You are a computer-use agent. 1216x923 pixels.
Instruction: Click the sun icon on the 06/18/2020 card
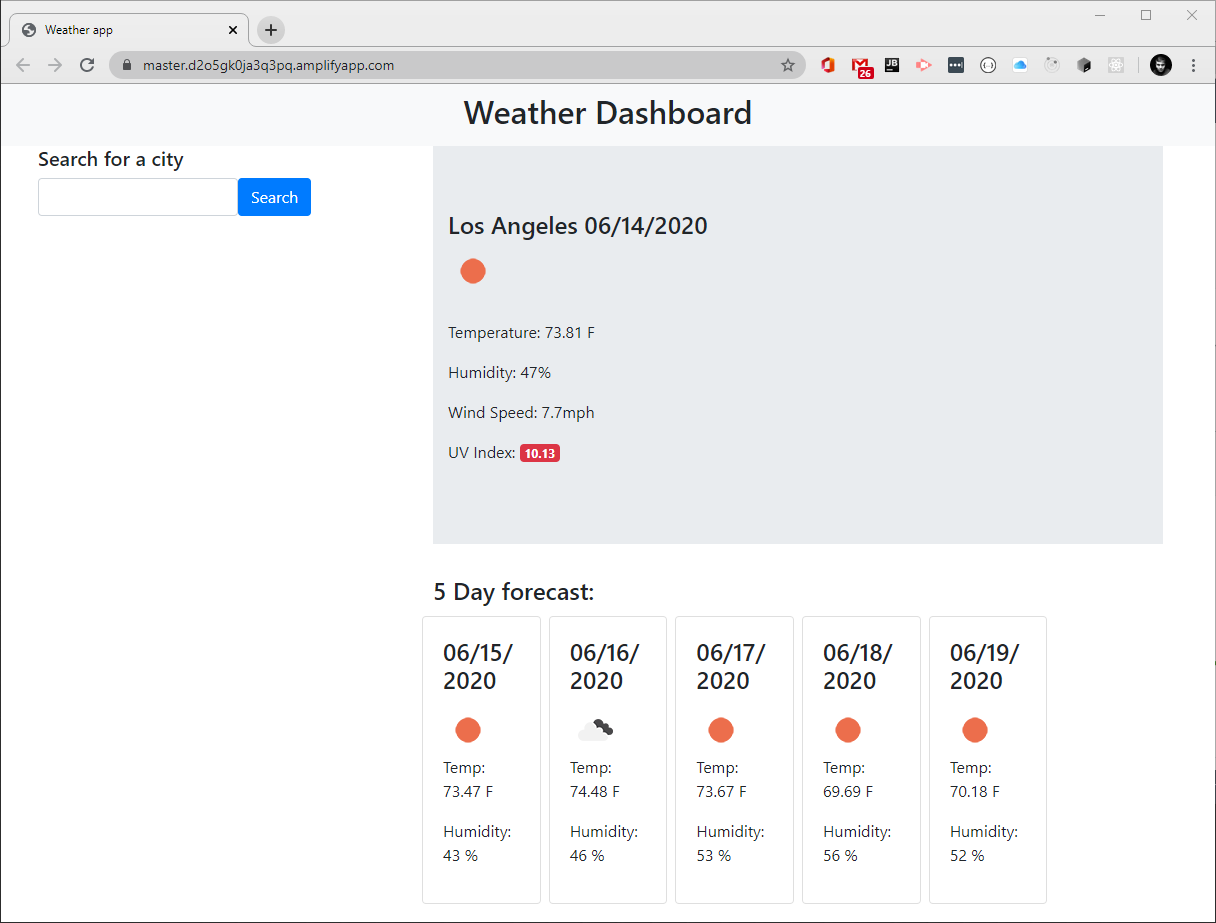848,730
